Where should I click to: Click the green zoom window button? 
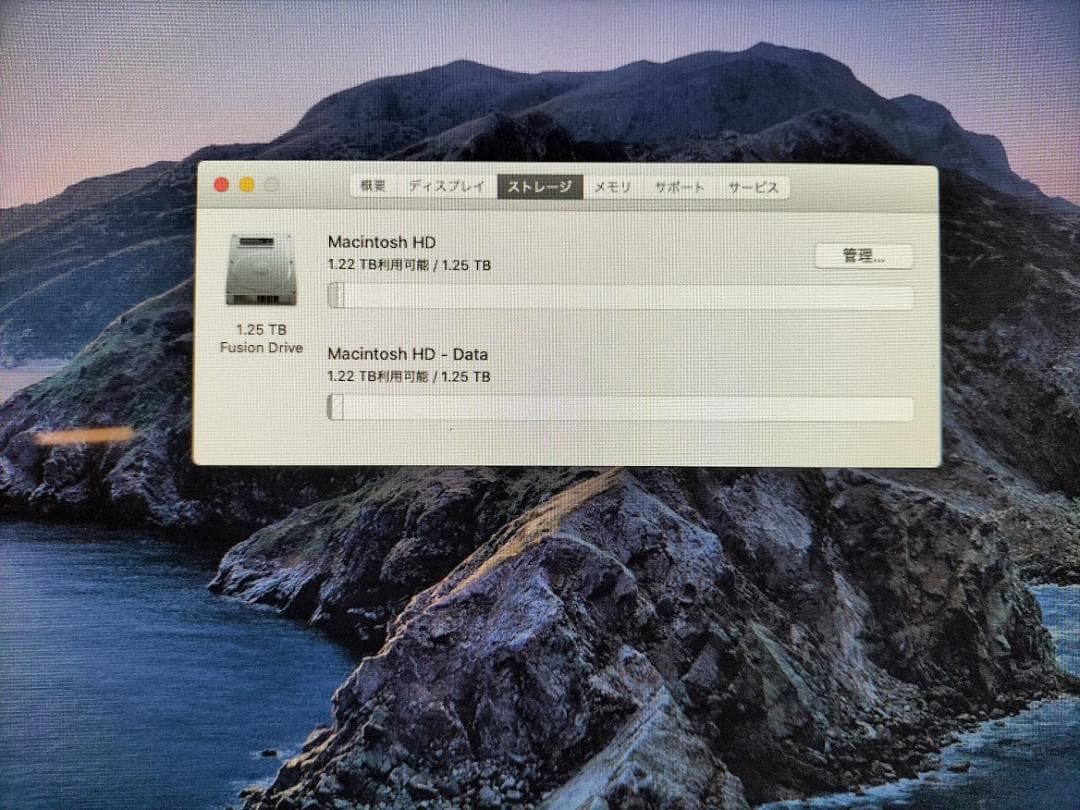[x=270, y=184]
